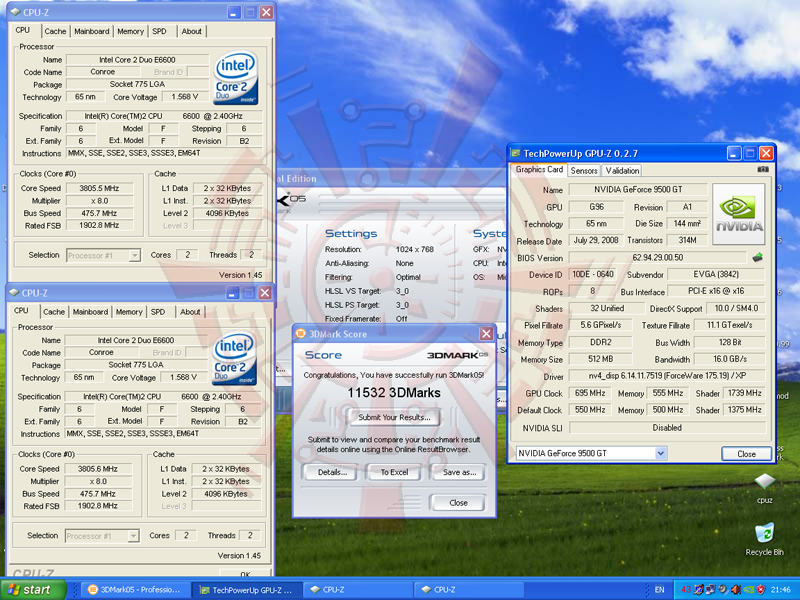Image resolution: width=800 pixels, height=600 pixels.
Task: Click the Subvendor value EVGA (3842)
Action: [x=716, y=274]
